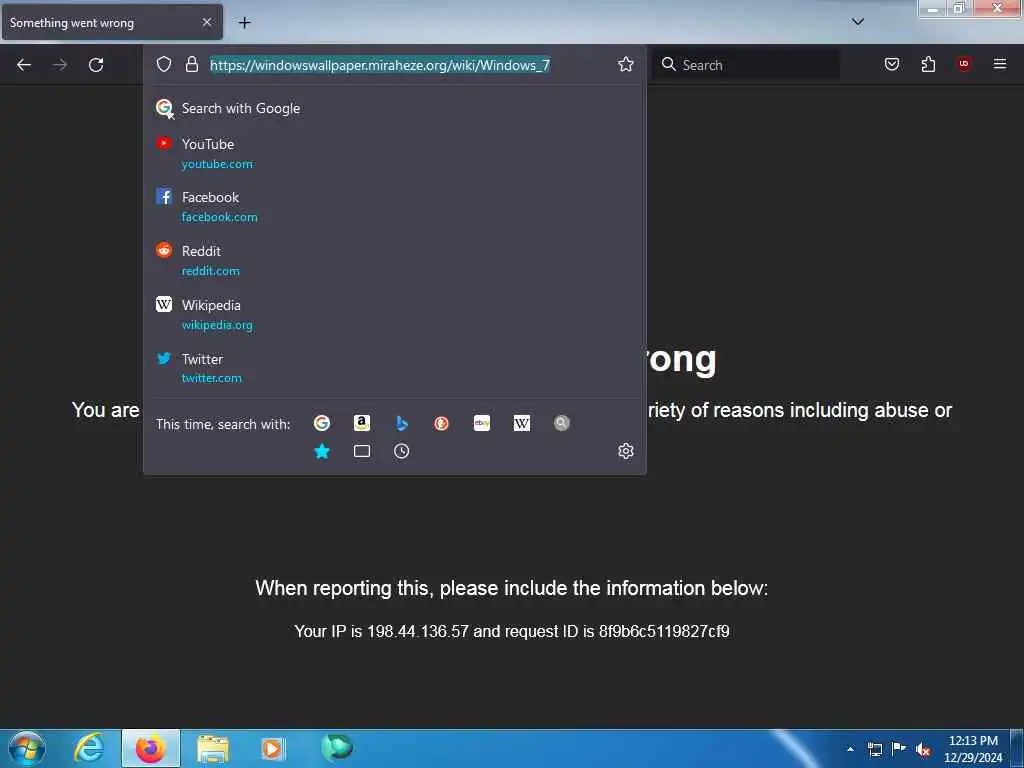Search history using the clock icon
This screenshot has width=1024, height=768.
(402, 451)
